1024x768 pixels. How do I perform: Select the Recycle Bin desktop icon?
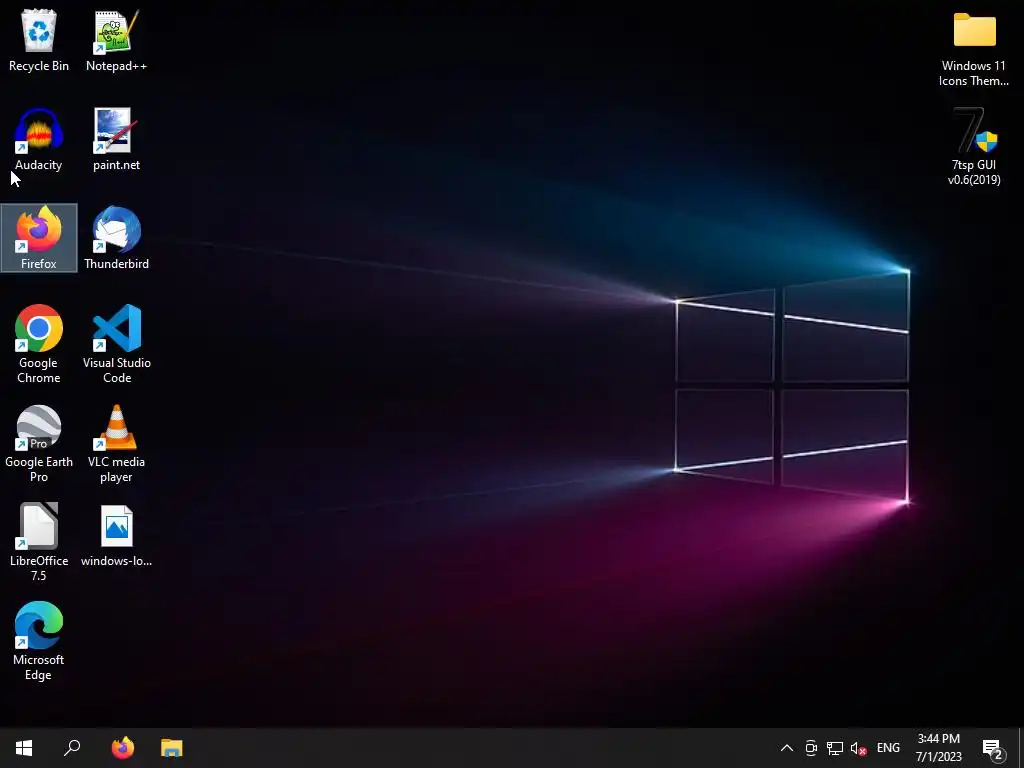click(x=39, y=40)
